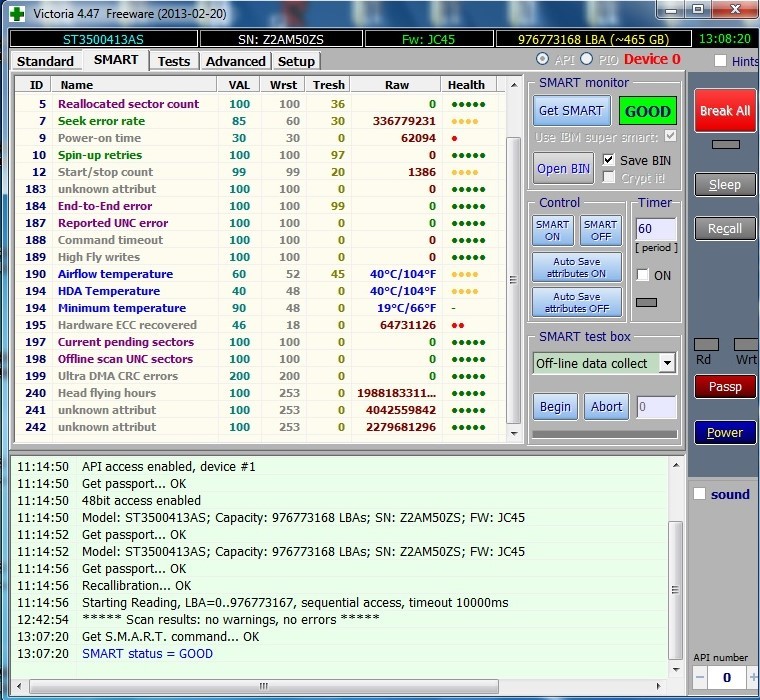Toggle Use IBM super smart checkbox
Image resolution: width=760 pixels, height=700 pixels.
670,136
